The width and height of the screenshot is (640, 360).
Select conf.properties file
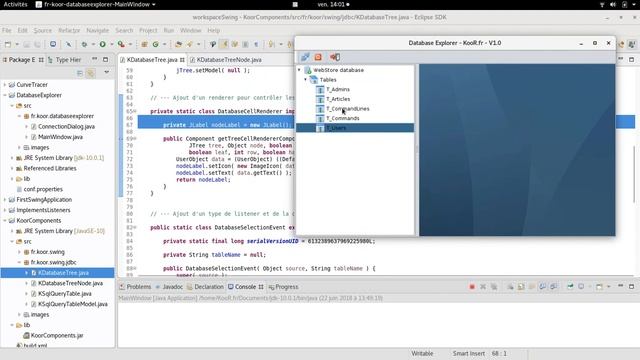click(x=43, y=189)
